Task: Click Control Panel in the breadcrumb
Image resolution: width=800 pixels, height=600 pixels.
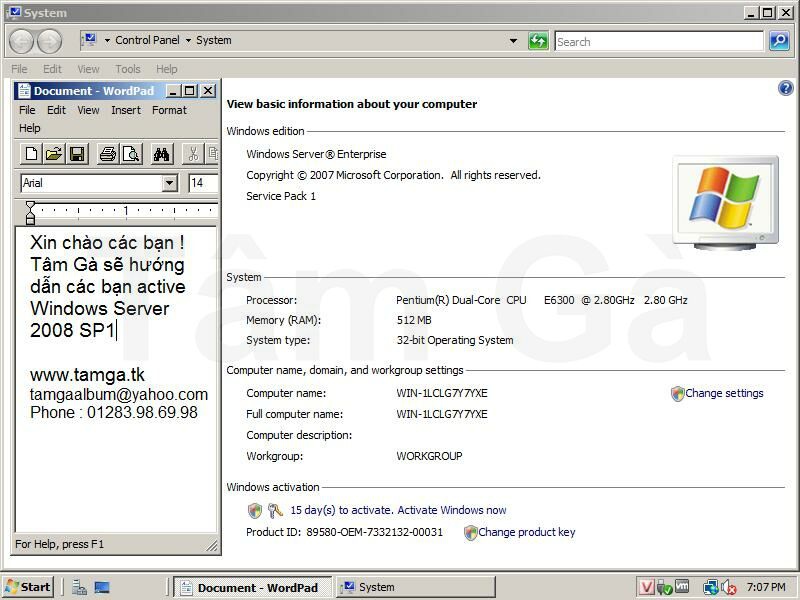Action: pos(147,40)
